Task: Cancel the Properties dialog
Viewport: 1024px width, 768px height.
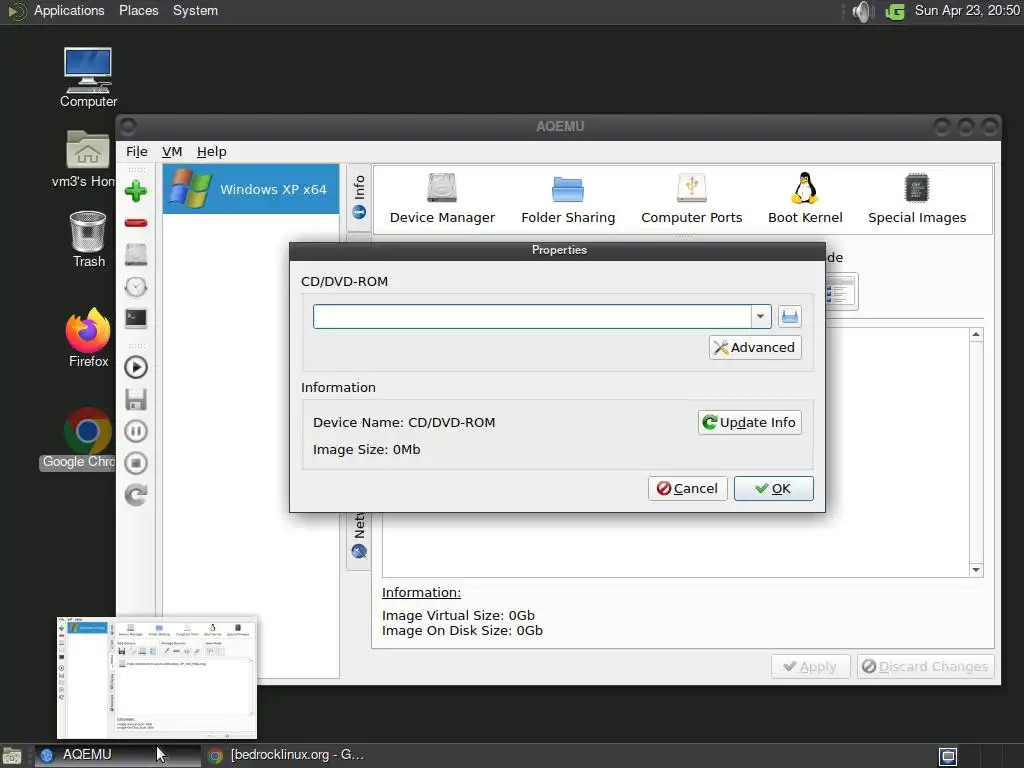Action: click(688, 488)
